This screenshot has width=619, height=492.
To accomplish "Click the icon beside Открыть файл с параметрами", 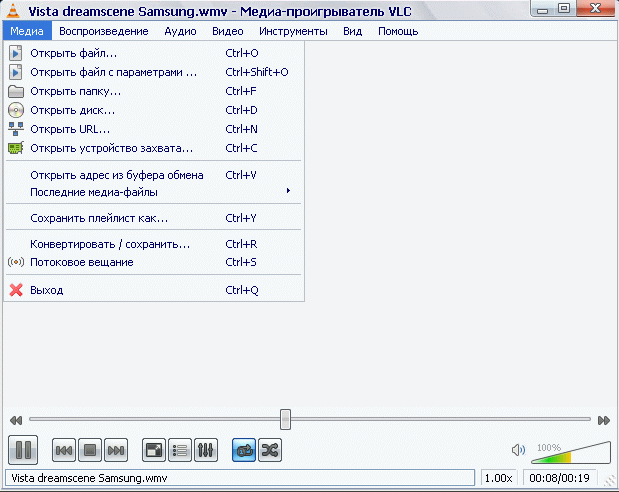I will point(15,72).
